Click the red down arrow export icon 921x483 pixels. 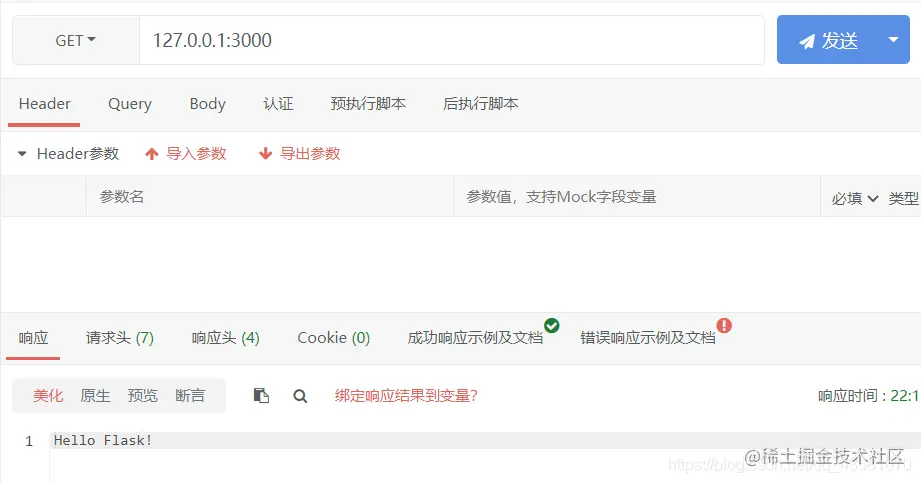265,154
